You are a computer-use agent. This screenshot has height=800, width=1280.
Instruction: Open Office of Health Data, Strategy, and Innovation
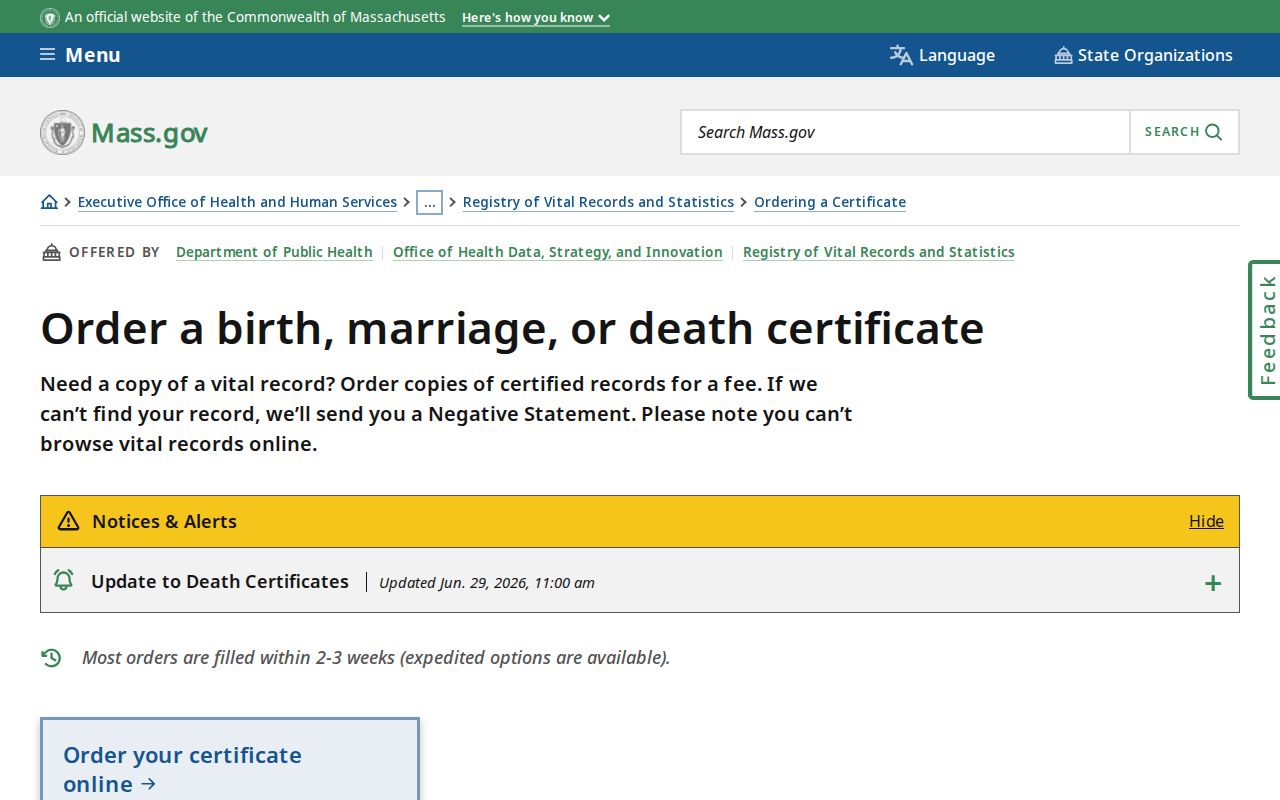tap(558, 252)
